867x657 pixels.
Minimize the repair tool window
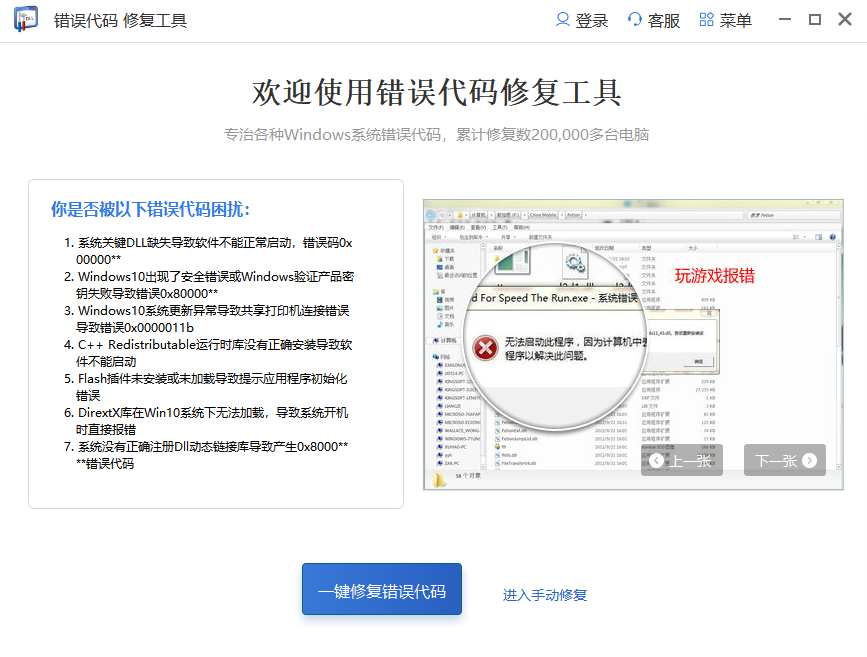pos(785,20)
